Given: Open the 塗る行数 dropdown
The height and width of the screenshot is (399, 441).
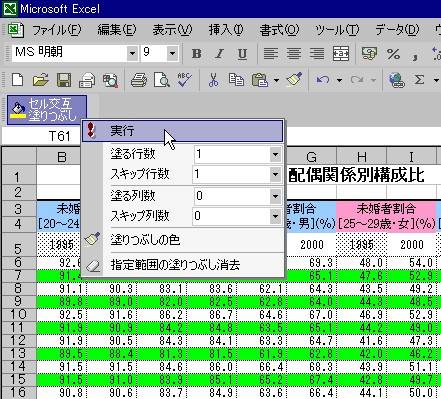Looking at the screenshot, I should [x=275, y=155].
